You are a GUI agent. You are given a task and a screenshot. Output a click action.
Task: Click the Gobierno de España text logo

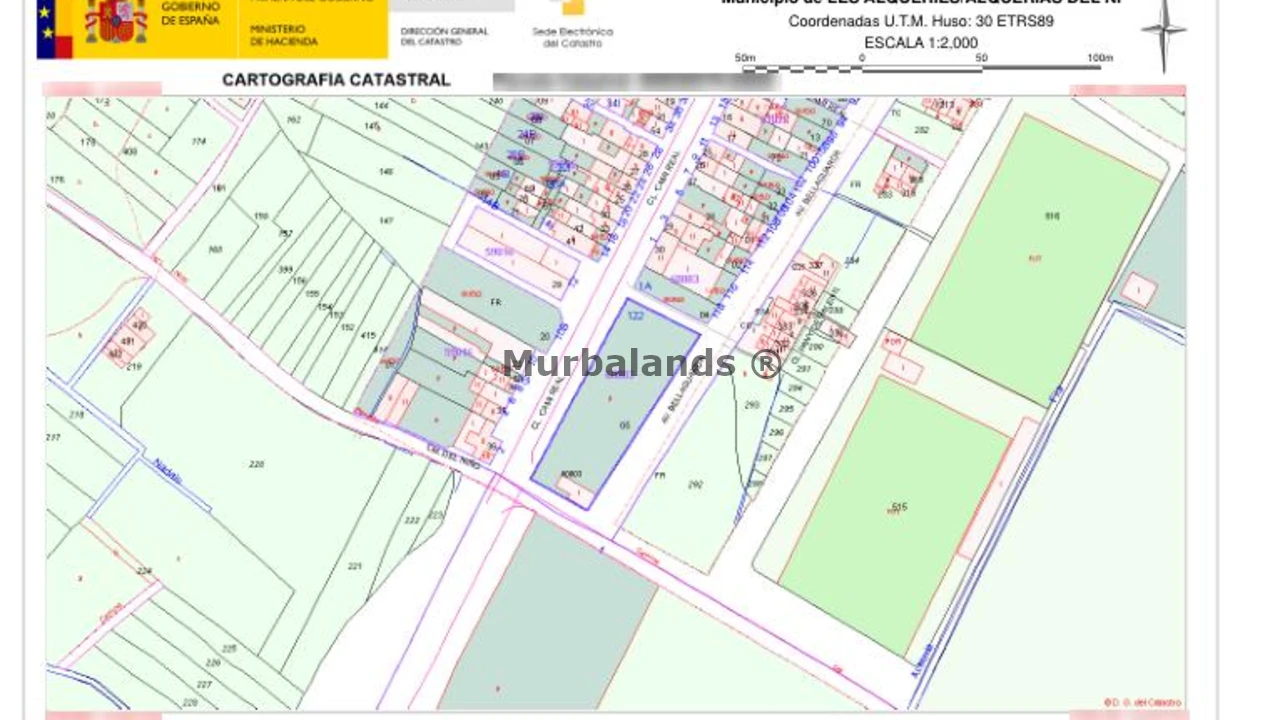coord(190,13)
